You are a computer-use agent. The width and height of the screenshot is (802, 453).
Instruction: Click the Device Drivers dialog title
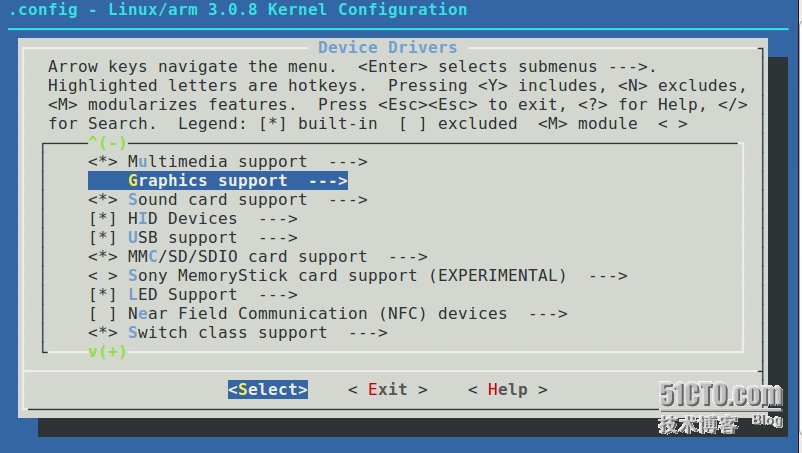pos(387,48)
